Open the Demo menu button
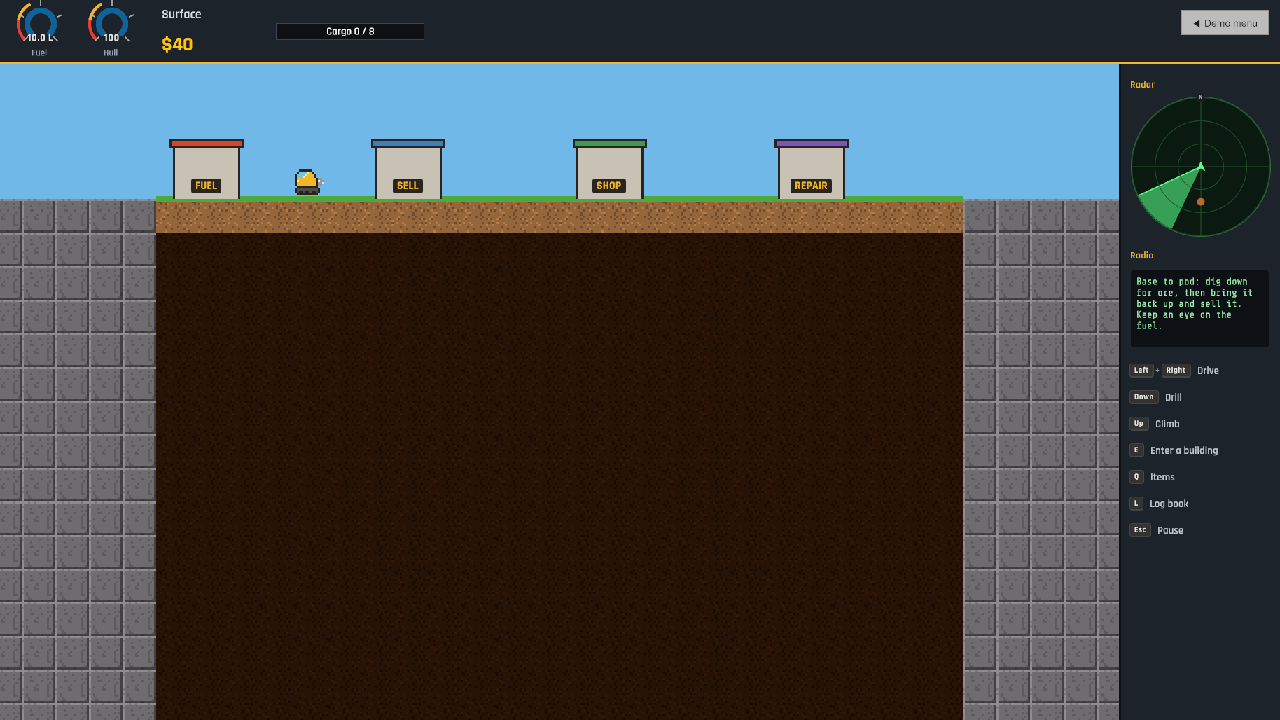Screen dimensions: 1280x720 click(1224, 23)
